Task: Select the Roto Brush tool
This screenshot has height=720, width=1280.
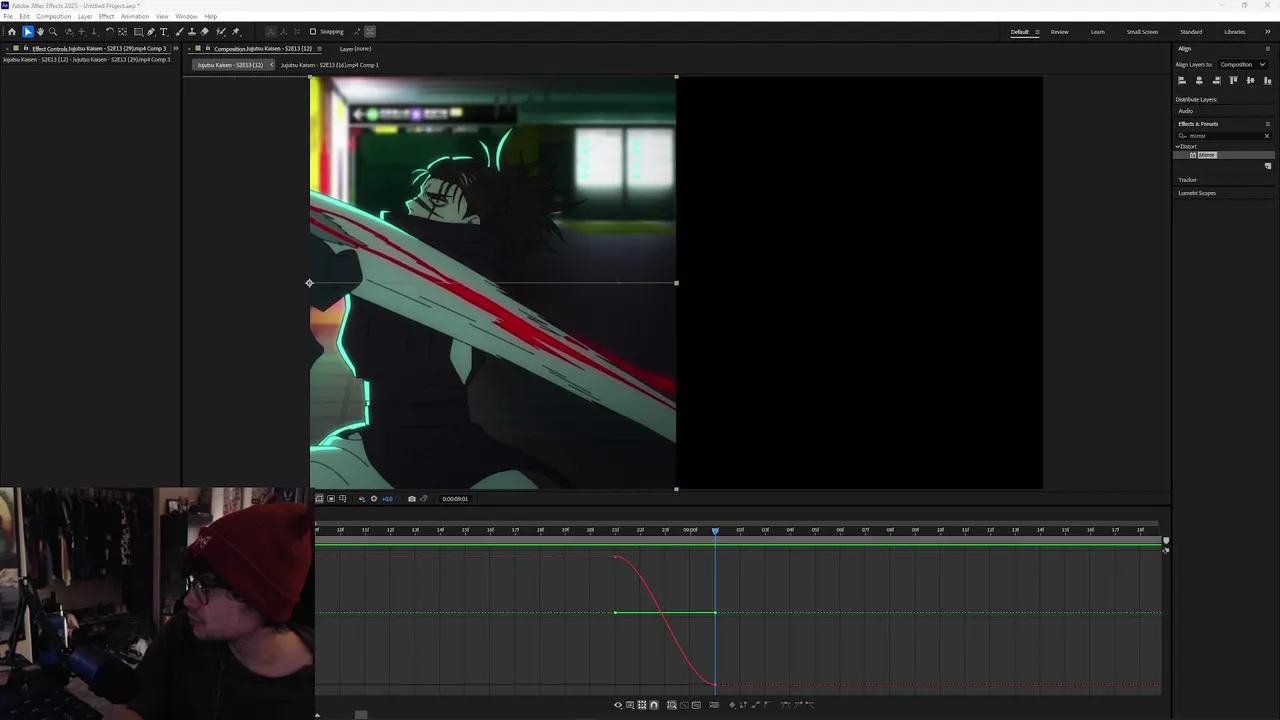Action: pos(221,32)
